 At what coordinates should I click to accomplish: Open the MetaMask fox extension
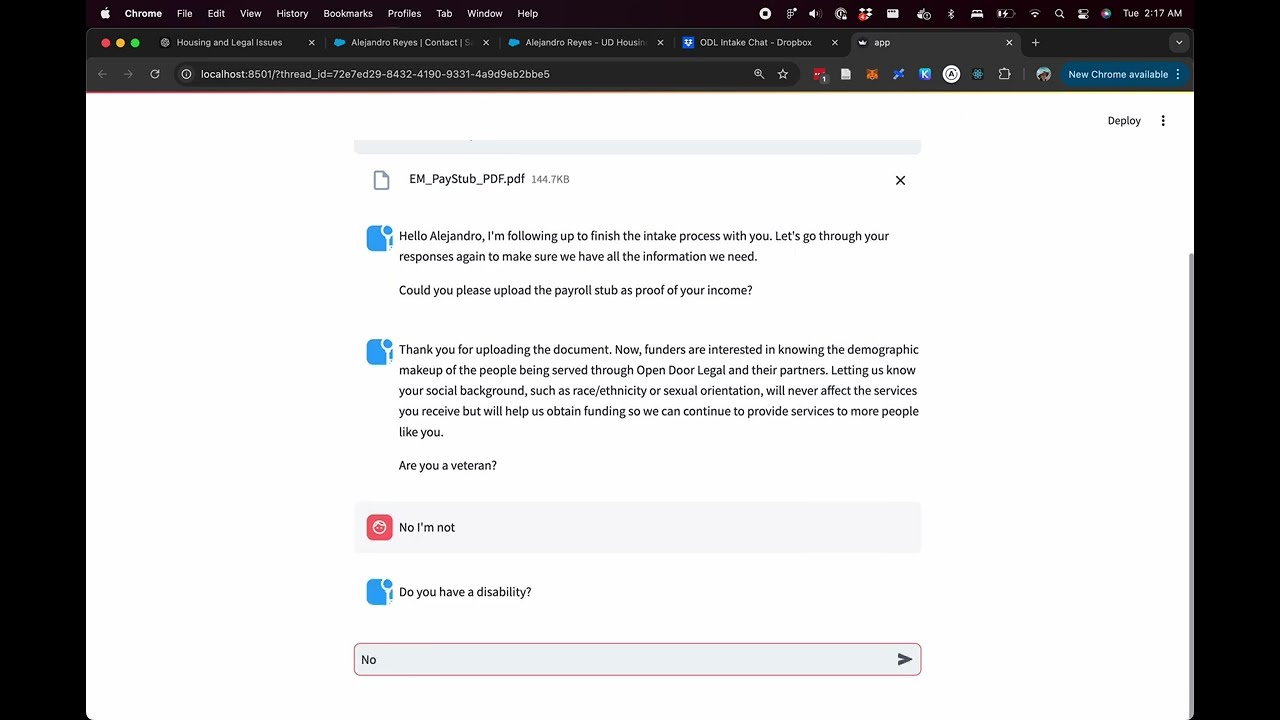tap(872, 74)
